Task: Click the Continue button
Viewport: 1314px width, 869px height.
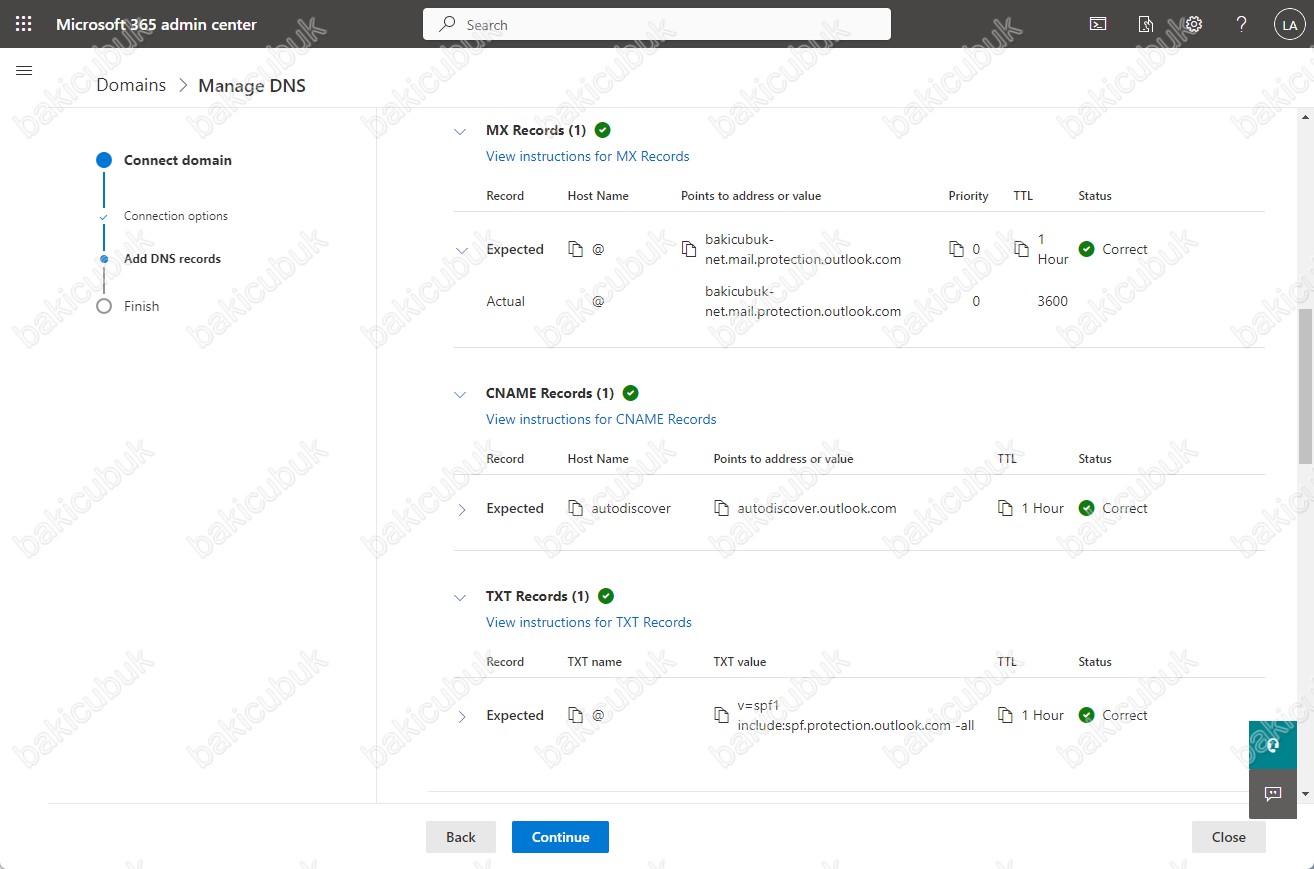Action: (x=560, y=837)
